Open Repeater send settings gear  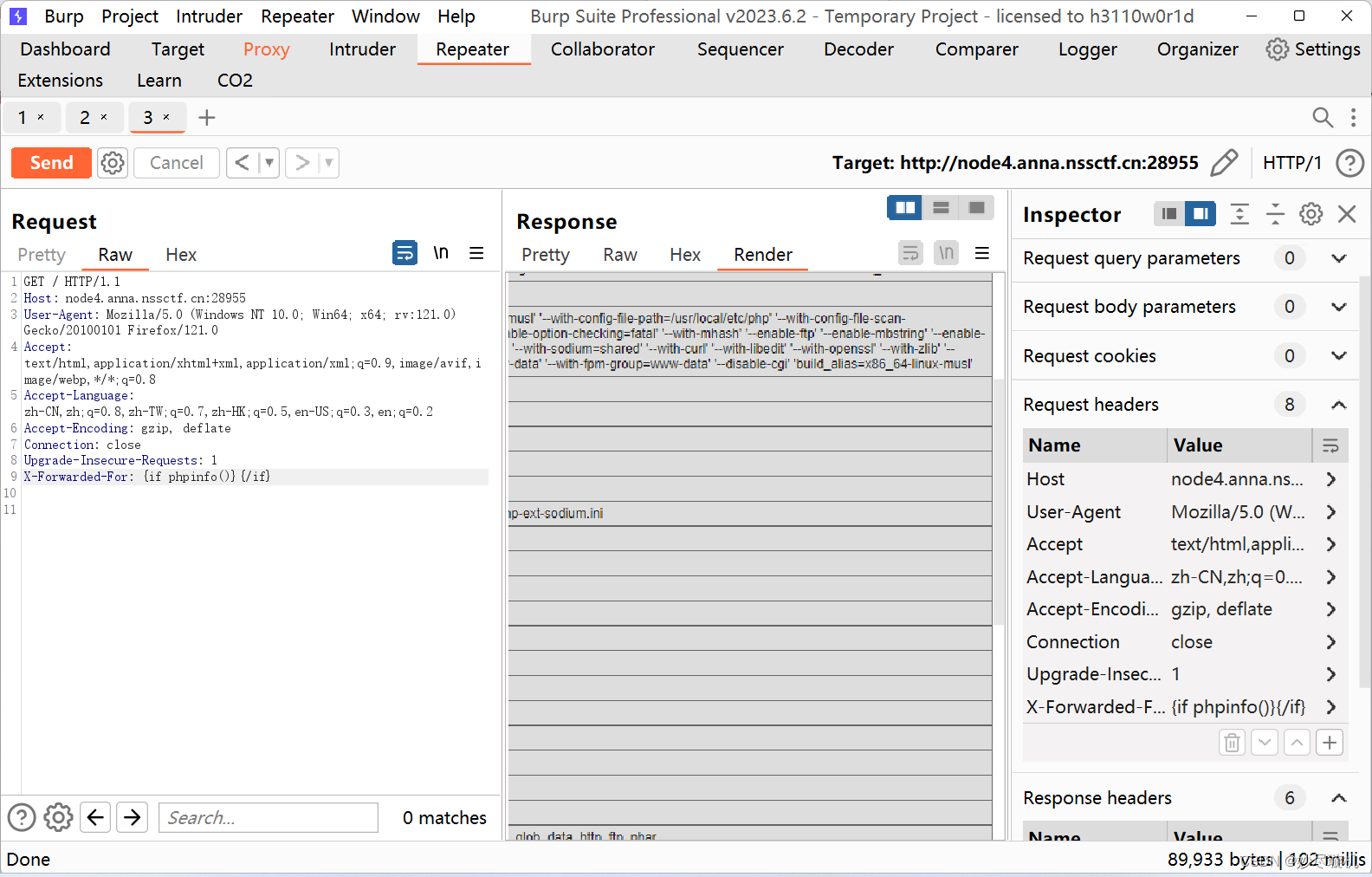[x=113, y=163]
